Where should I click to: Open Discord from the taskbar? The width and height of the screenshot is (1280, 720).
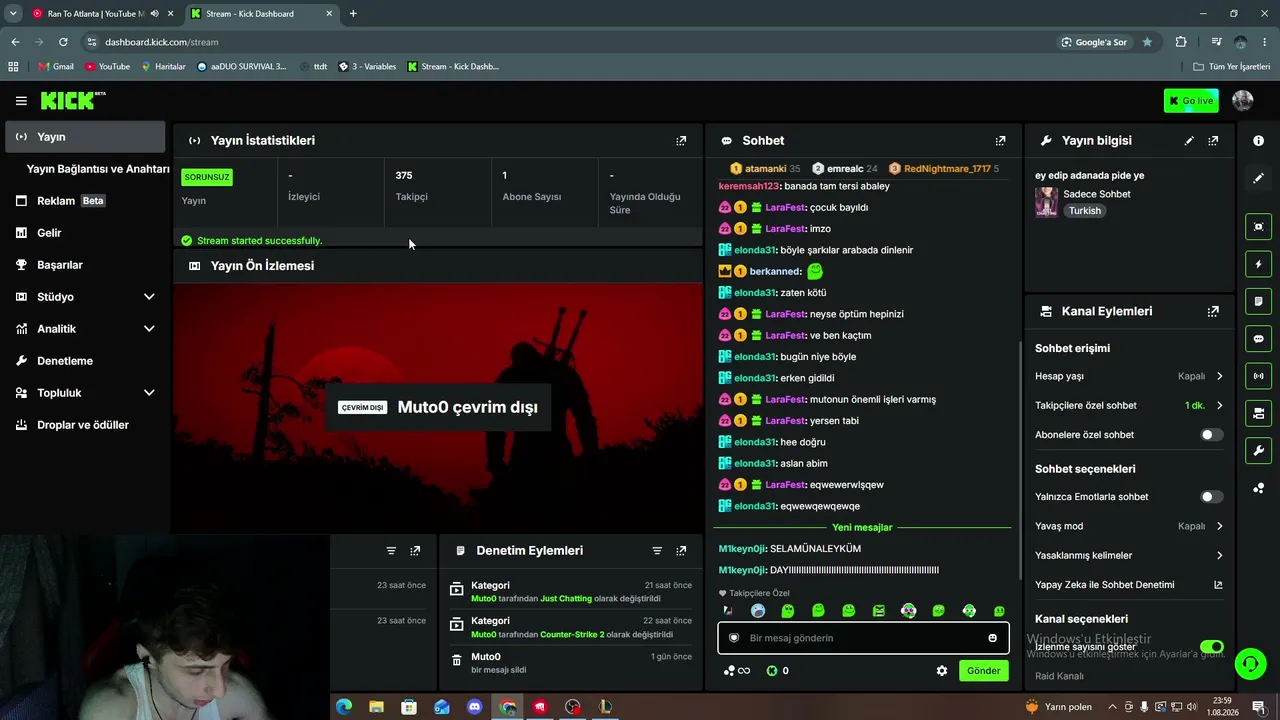click(475, 707)
